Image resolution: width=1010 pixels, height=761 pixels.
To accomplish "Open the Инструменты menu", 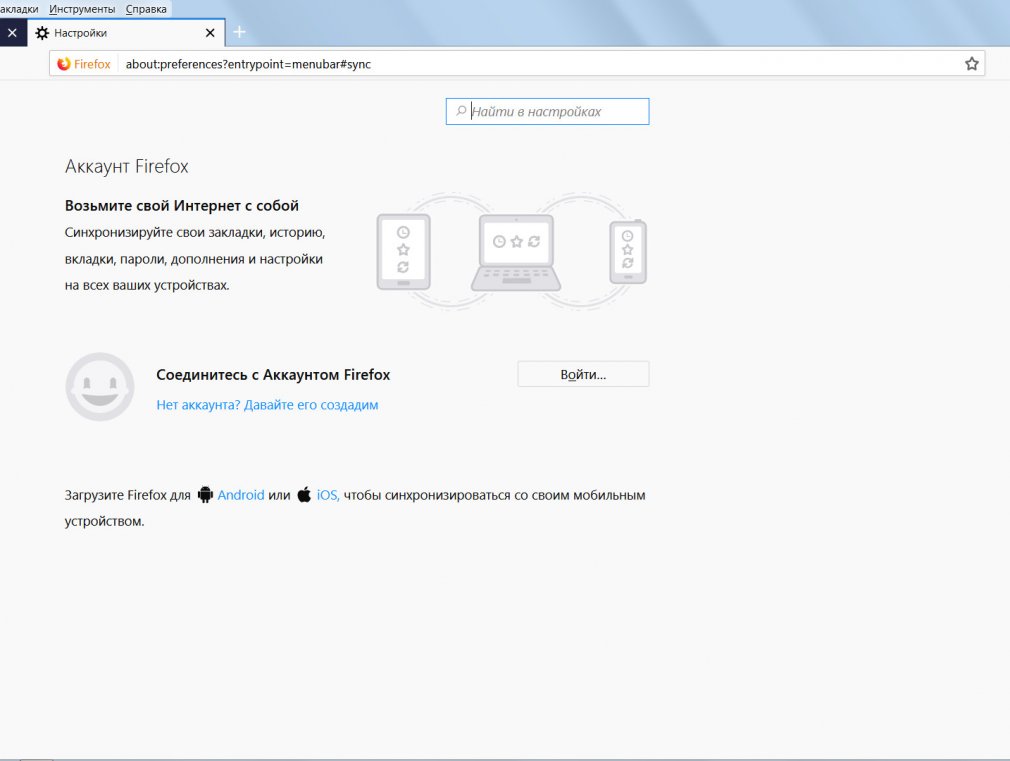I will point(82,9).
